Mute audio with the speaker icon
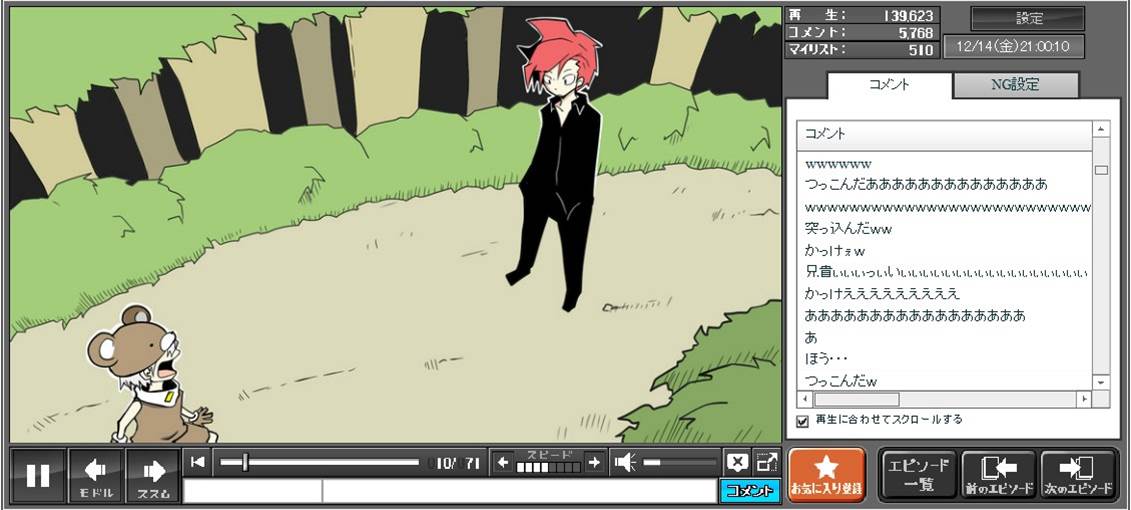This screenshot has height=510, width=1131. tap(625, 462)
